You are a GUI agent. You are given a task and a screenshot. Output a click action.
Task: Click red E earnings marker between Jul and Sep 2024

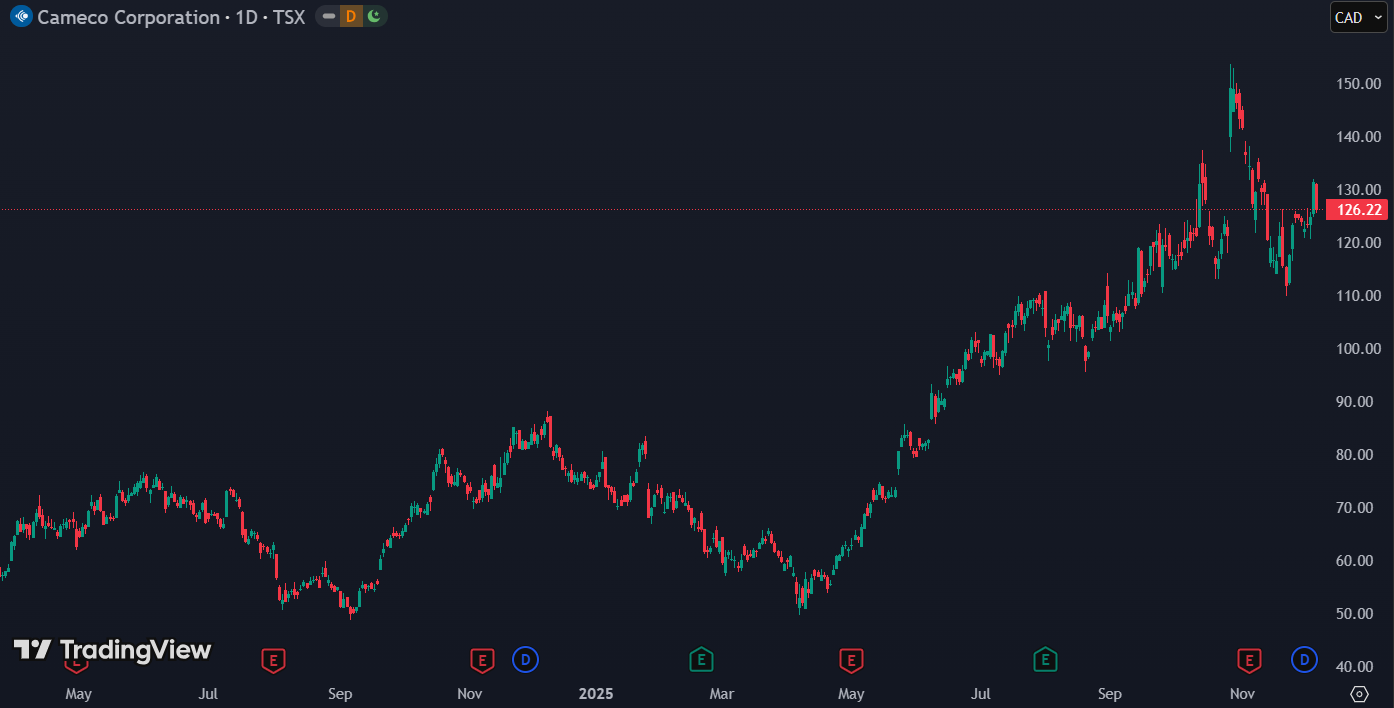pyautogui.click(x=273, y=660)
